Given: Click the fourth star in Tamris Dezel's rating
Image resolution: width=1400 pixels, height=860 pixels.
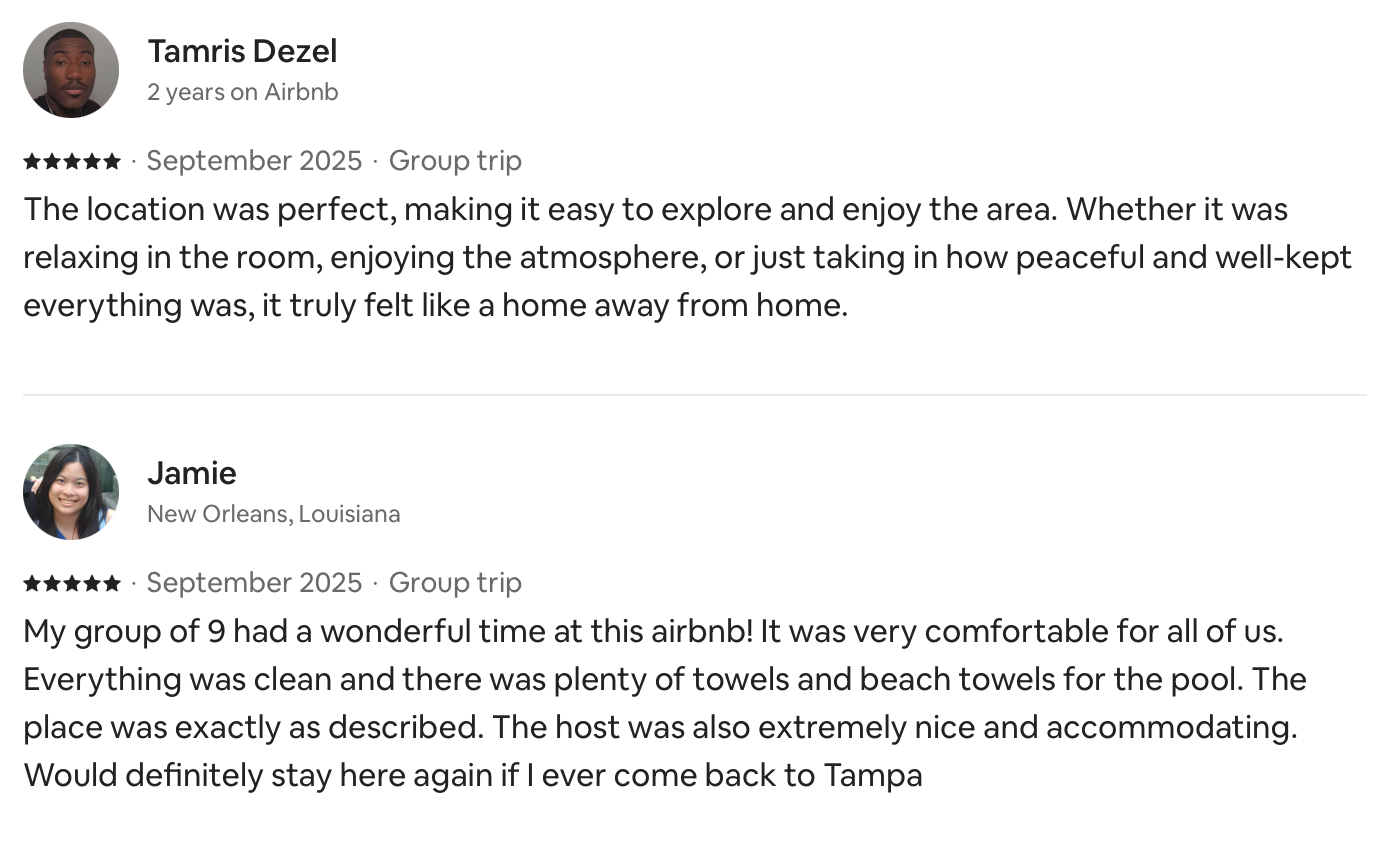Looking at the screenshot, I should click(92, 161).
